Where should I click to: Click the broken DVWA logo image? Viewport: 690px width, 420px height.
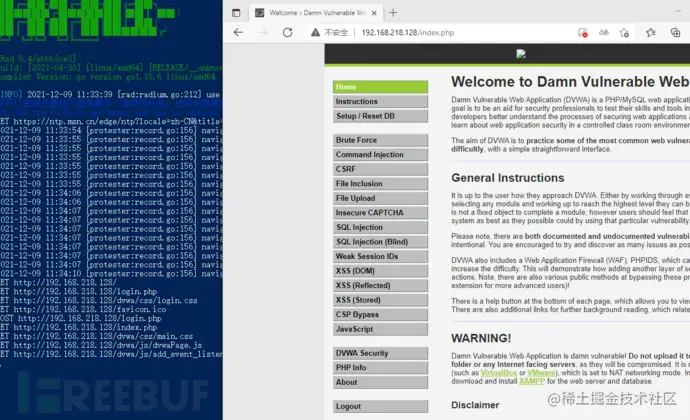521,54
